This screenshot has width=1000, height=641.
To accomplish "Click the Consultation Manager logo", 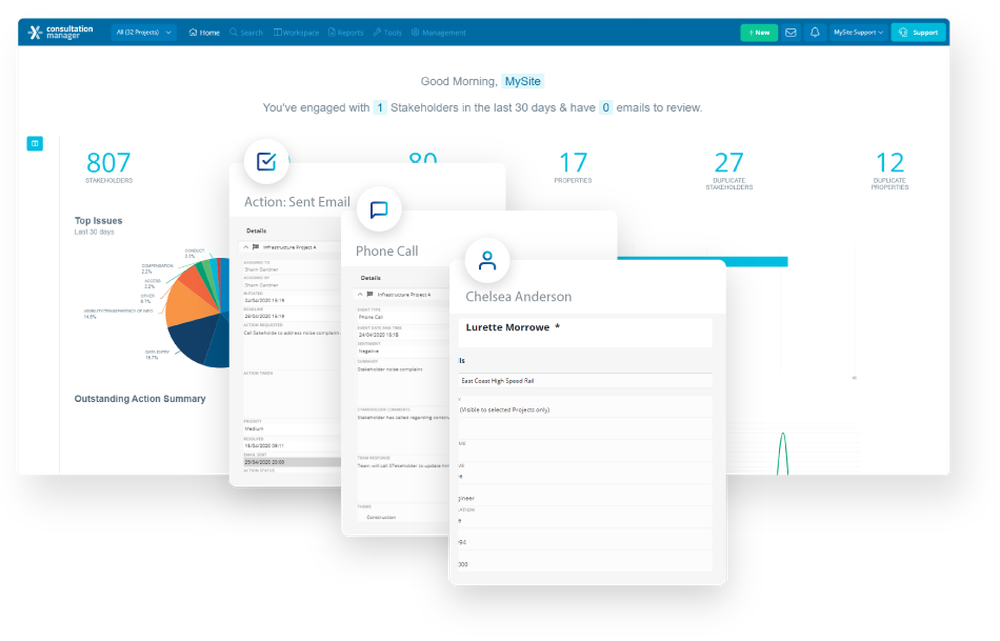I will click(x=61, y=32).
